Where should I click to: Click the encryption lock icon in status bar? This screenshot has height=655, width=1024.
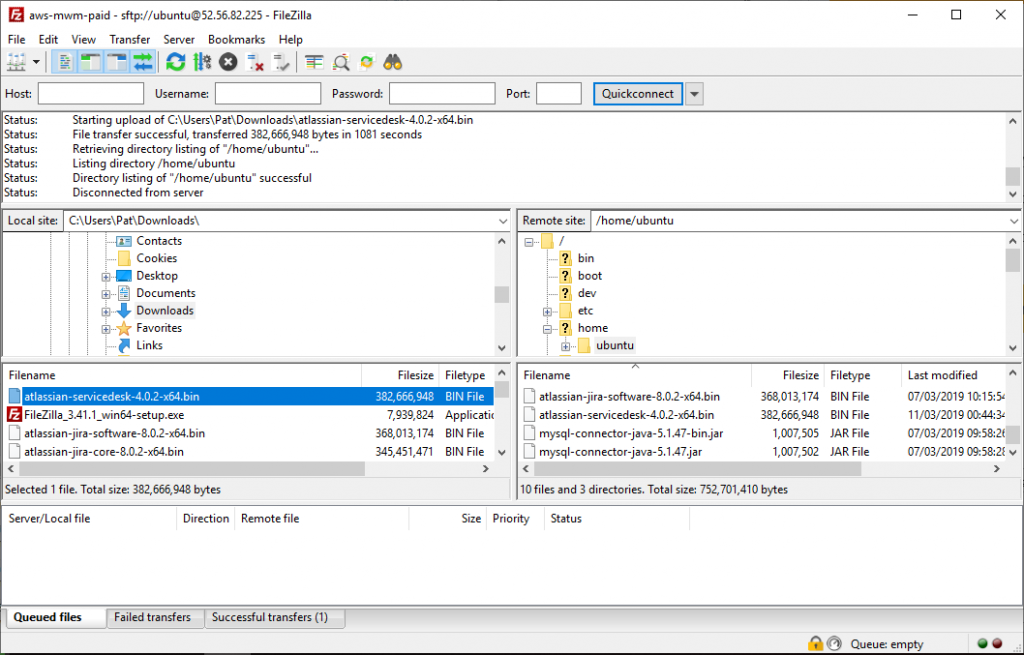(x=815, y=643)
